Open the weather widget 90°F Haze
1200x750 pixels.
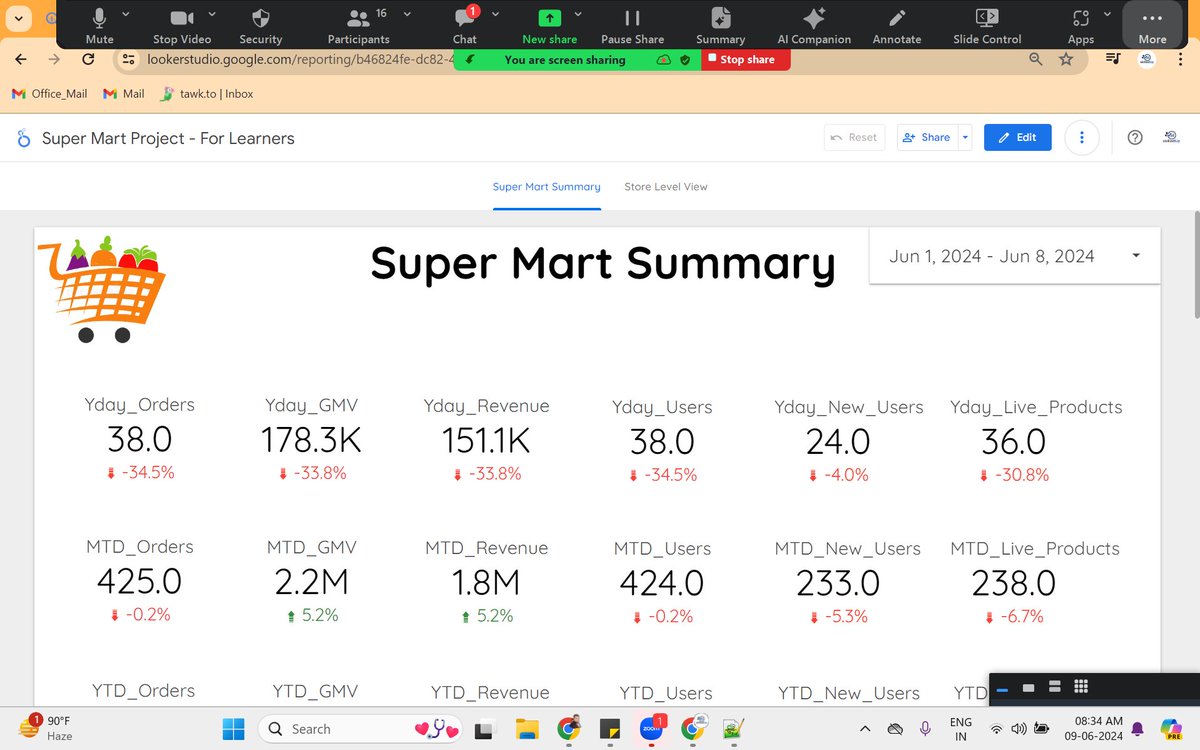coord(46,728)
